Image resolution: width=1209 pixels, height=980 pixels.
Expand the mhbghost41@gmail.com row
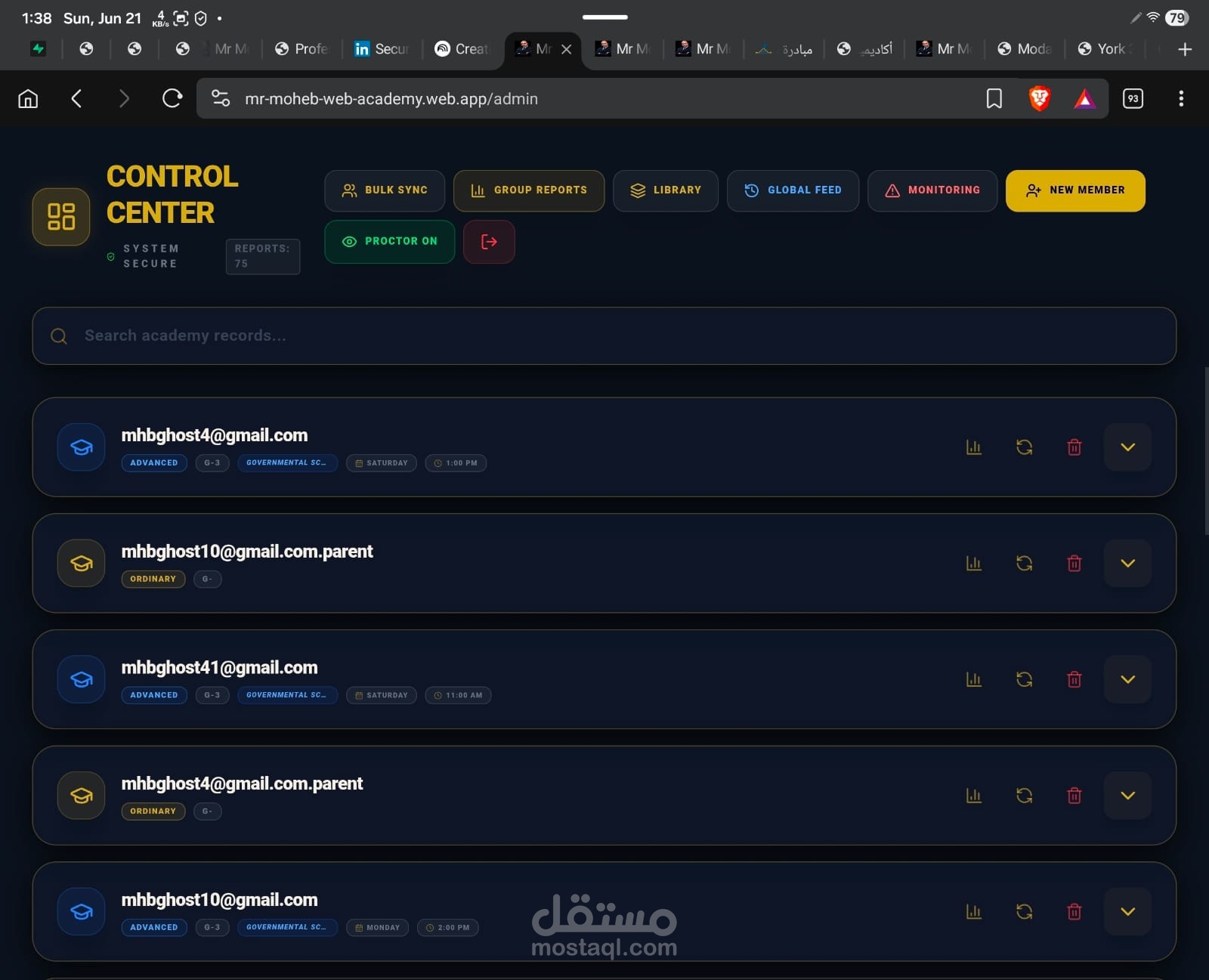pyautogui.click(x=1127, y=679)
